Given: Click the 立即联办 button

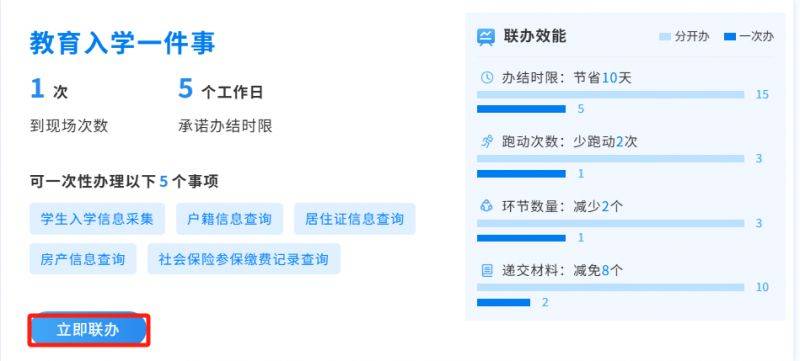Looking at the screenshot, I should 88,330.
